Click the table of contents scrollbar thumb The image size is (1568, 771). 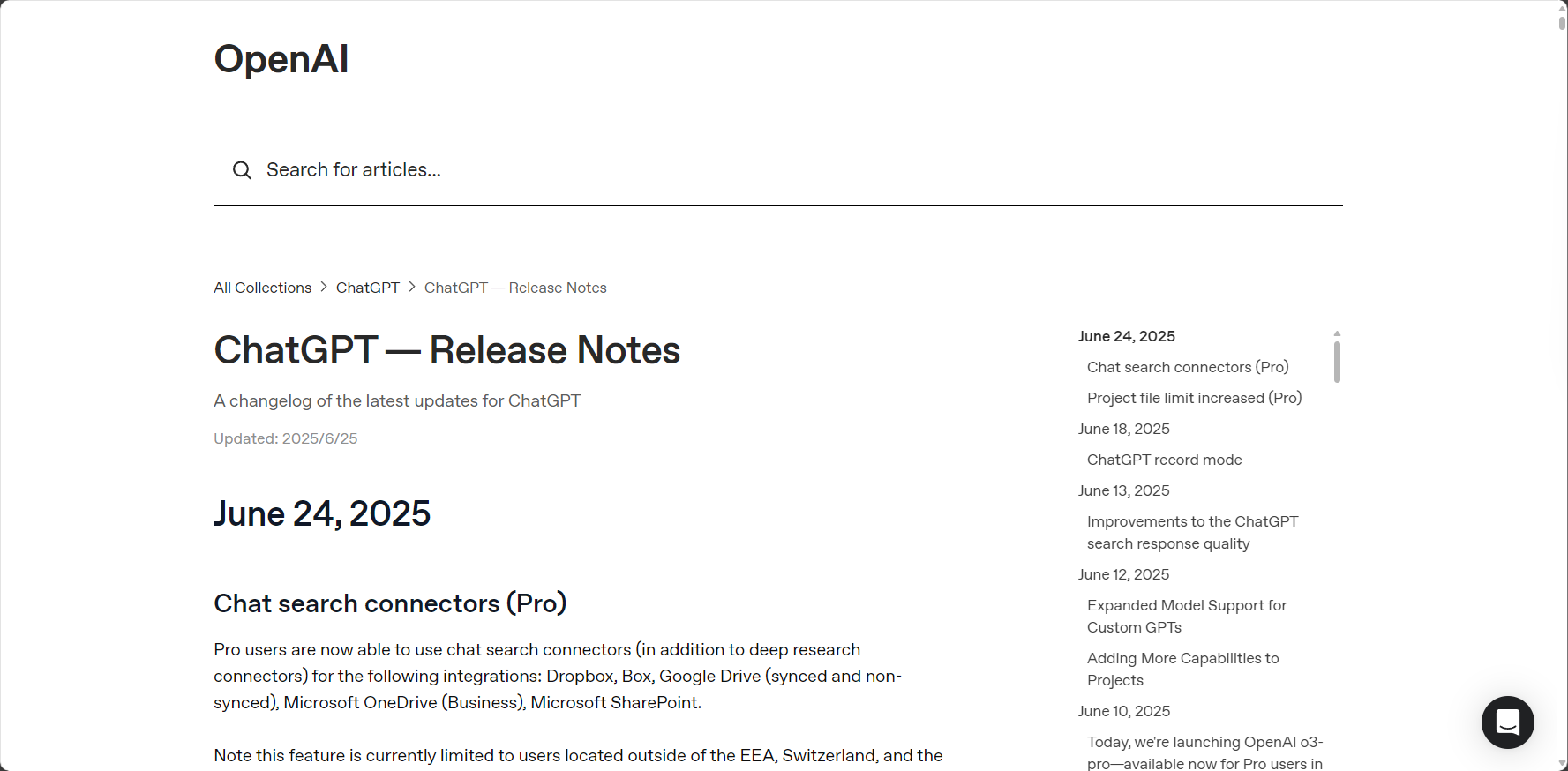point(1337,362)
